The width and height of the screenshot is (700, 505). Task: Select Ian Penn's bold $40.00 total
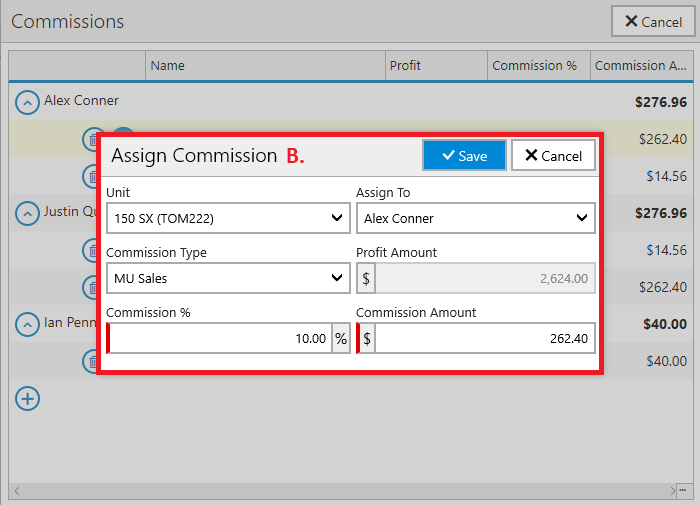tap(665, 324)
